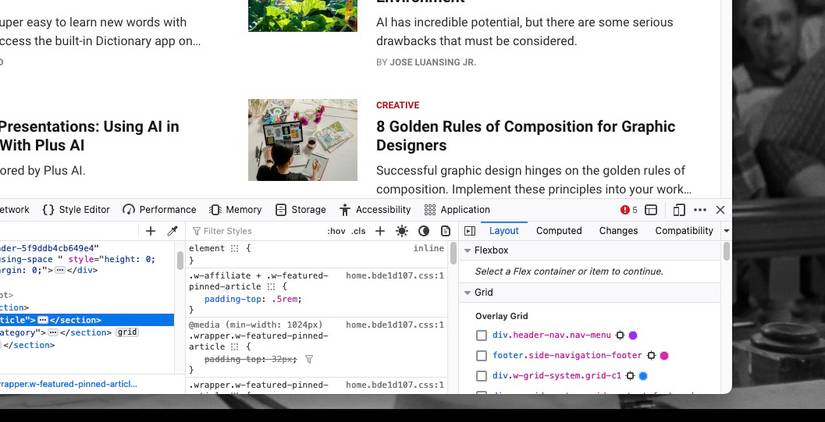Enable overlay for div.w-grid-system.grid-c1

click(x=481, y=376)
